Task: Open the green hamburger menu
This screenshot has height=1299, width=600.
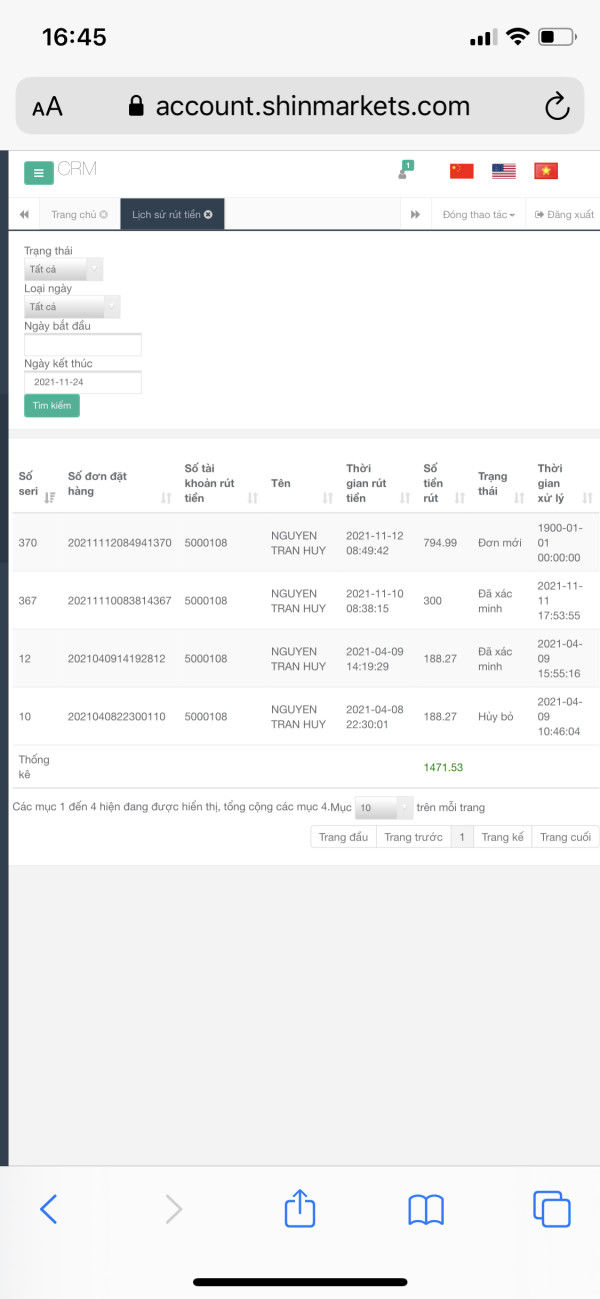Action: [38, 173]
